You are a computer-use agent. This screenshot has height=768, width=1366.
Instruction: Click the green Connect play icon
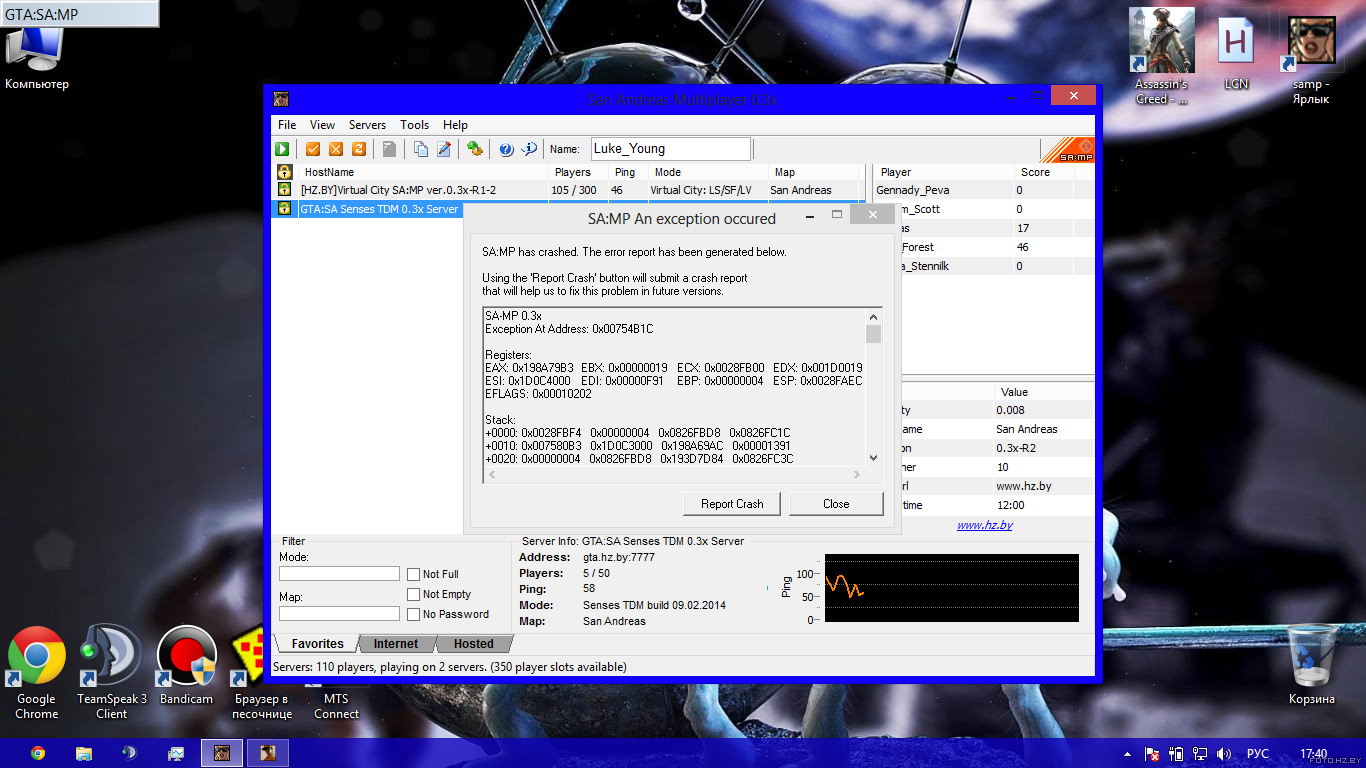click(283, 149)
